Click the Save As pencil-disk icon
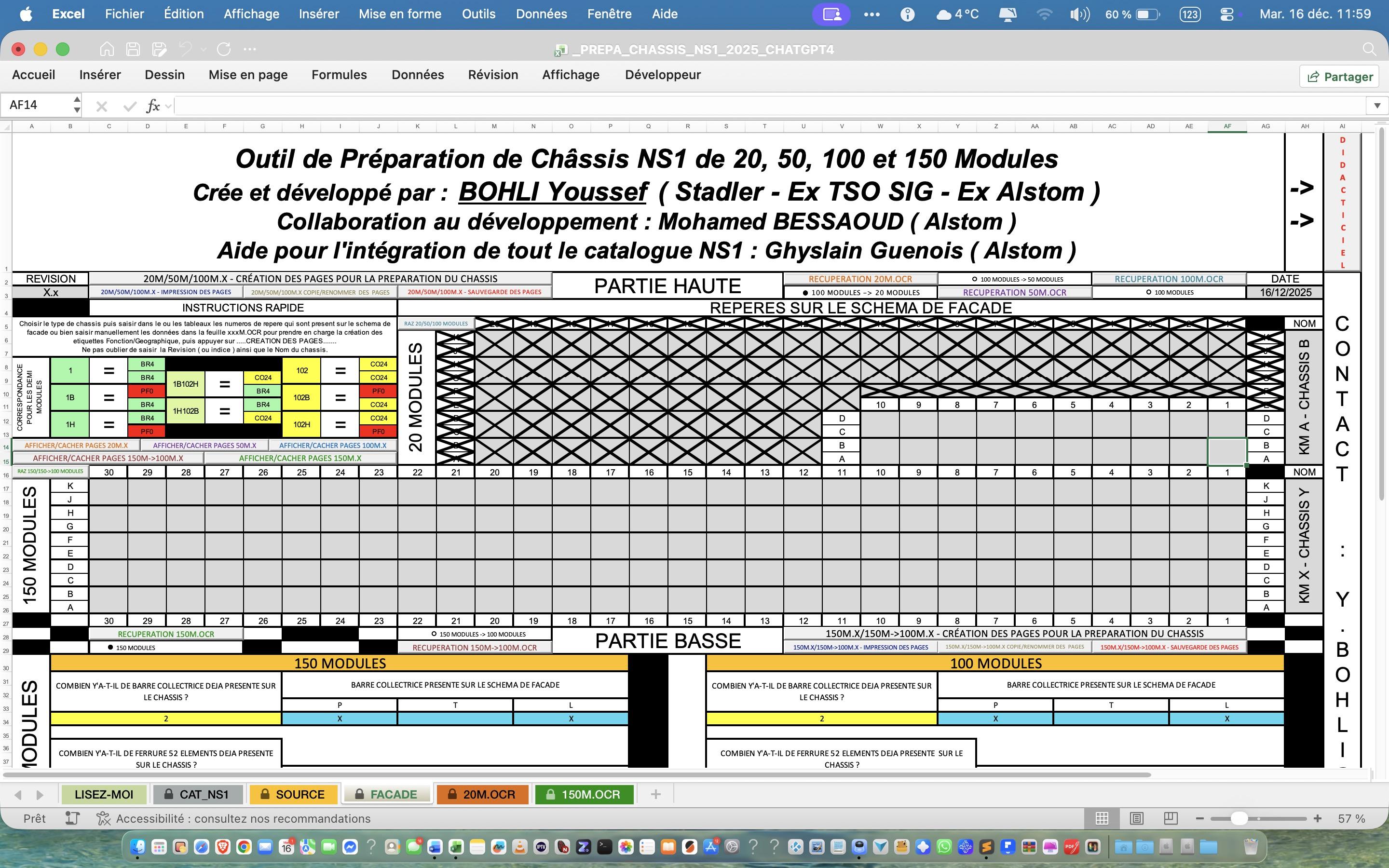Image resolution: width=1389 pixels, height=868 pixels. point(160,49)
